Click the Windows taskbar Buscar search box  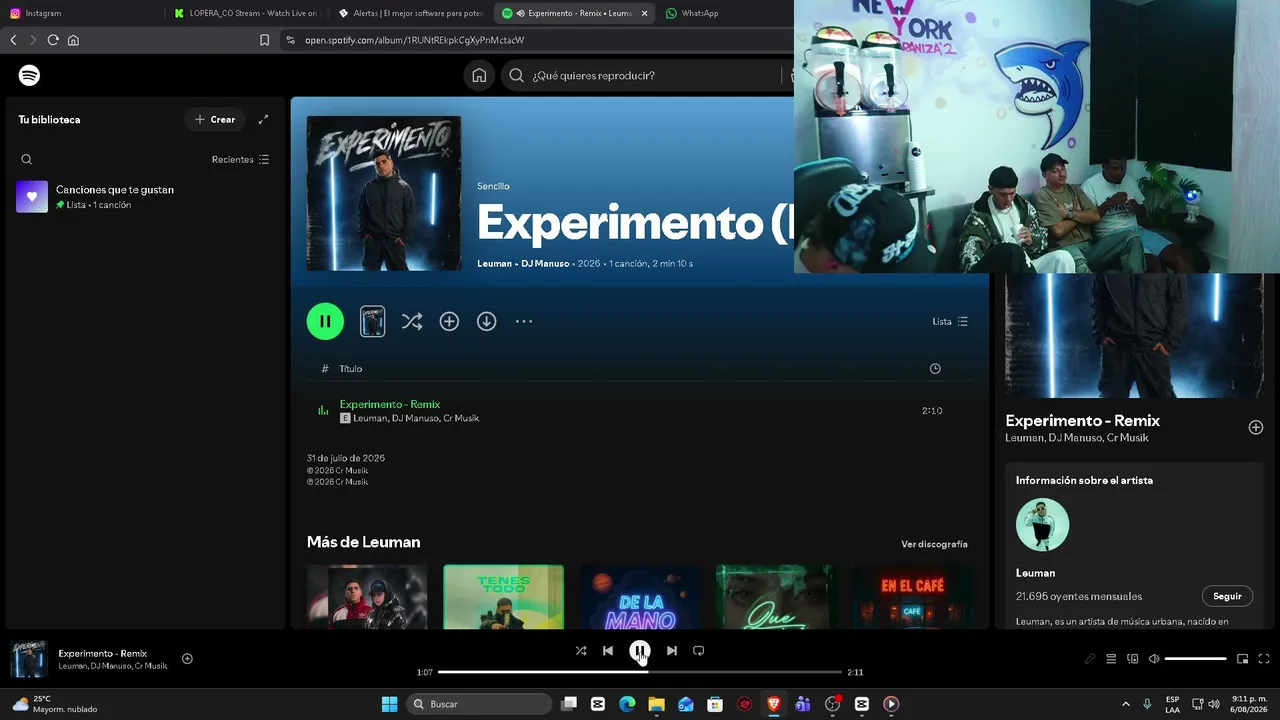coord(480,704)
